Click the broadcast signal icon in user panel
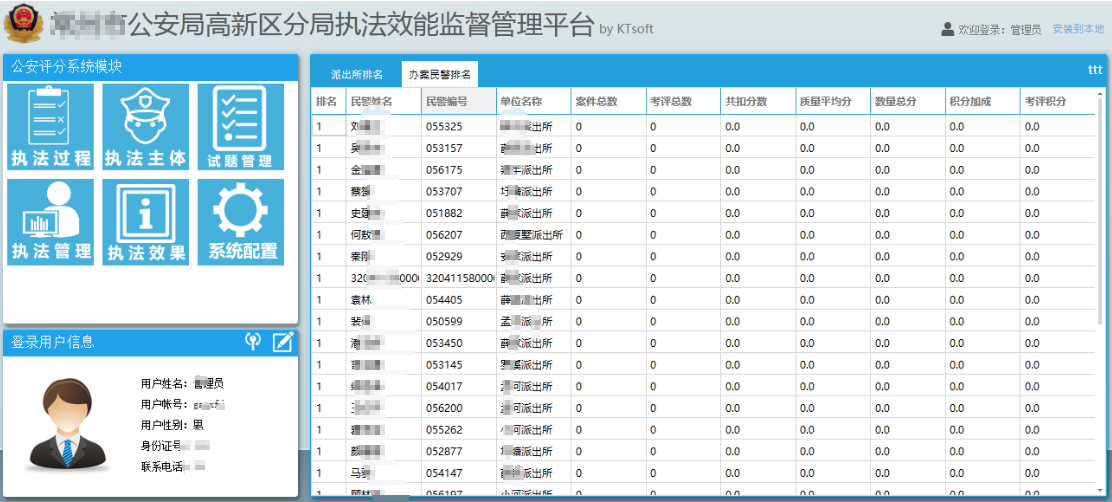The image size is (1112, 502). pyautogui.click(x=254, y=342)
